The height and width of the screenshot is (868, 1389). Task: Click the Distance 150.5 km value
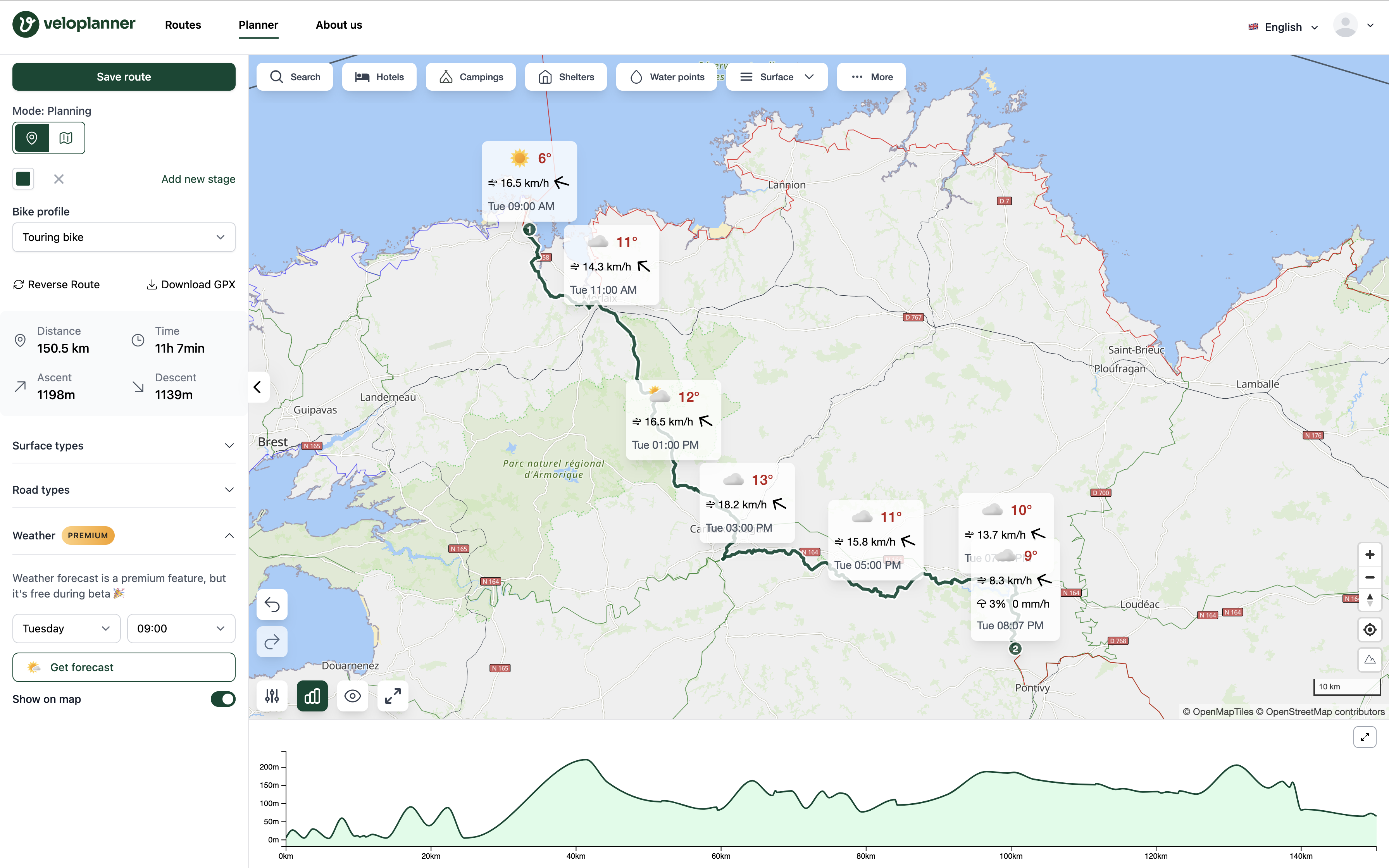tap(63, 348)
